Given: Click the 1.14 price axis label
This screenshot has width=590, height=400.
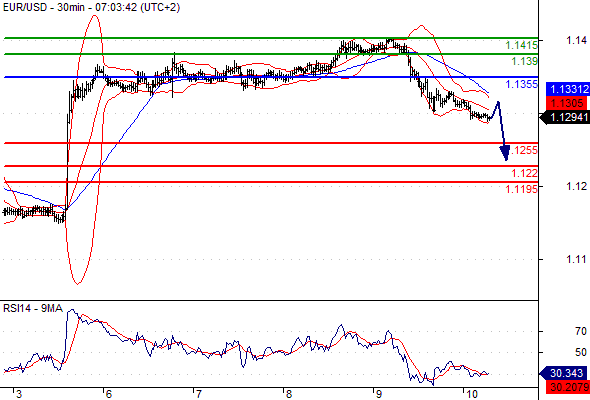Looking at the screenshot, I should click(x=576, y=40).
